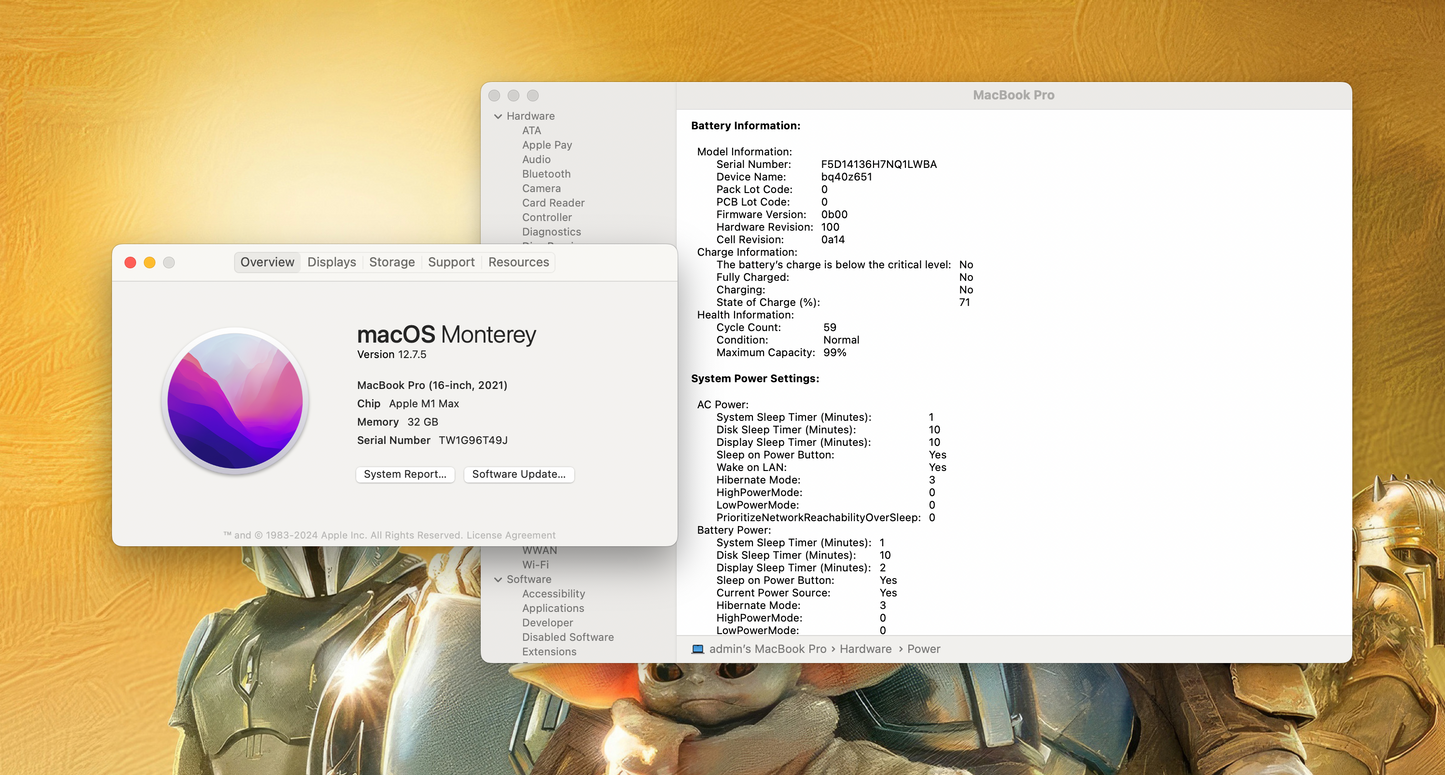This screenshot has width=1445, height=775.
Task: Select Applications under Software
Action: click(x=553, y=608)
